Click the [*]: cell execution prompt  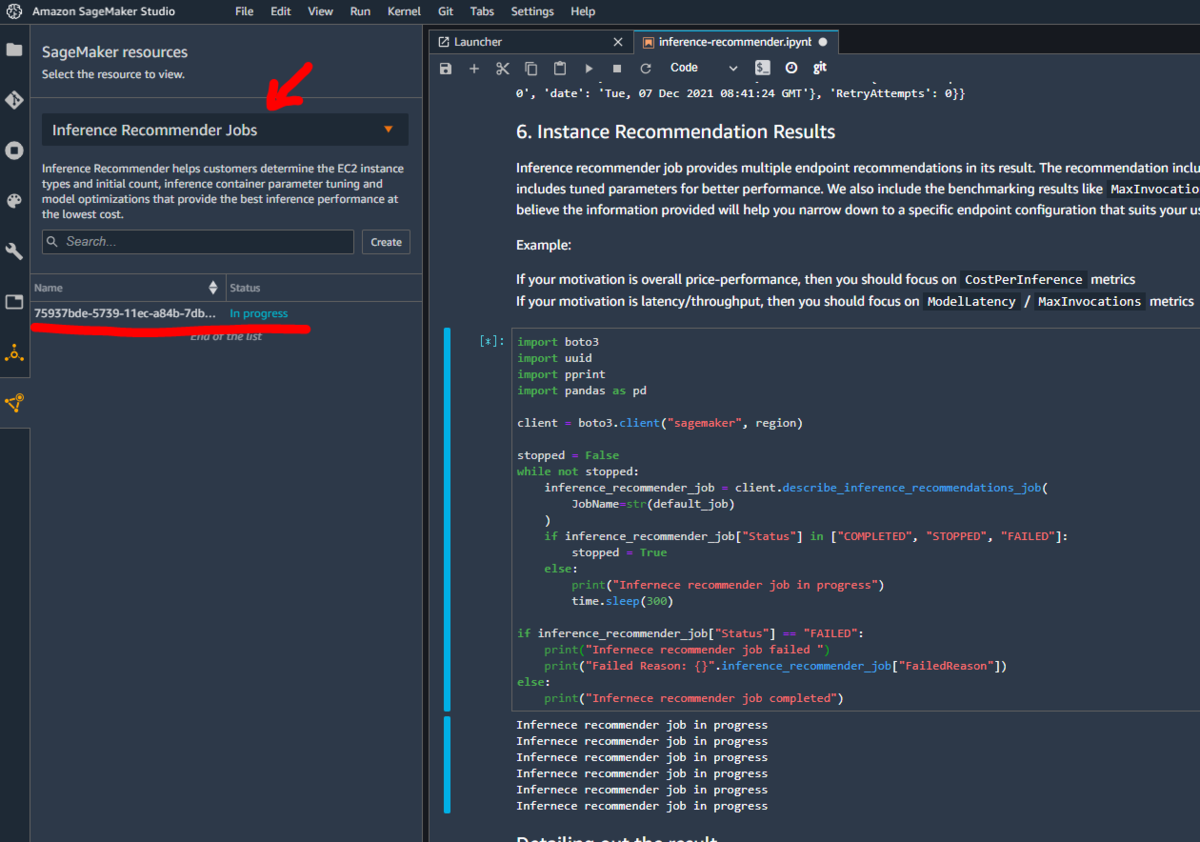tap(492, 341)
